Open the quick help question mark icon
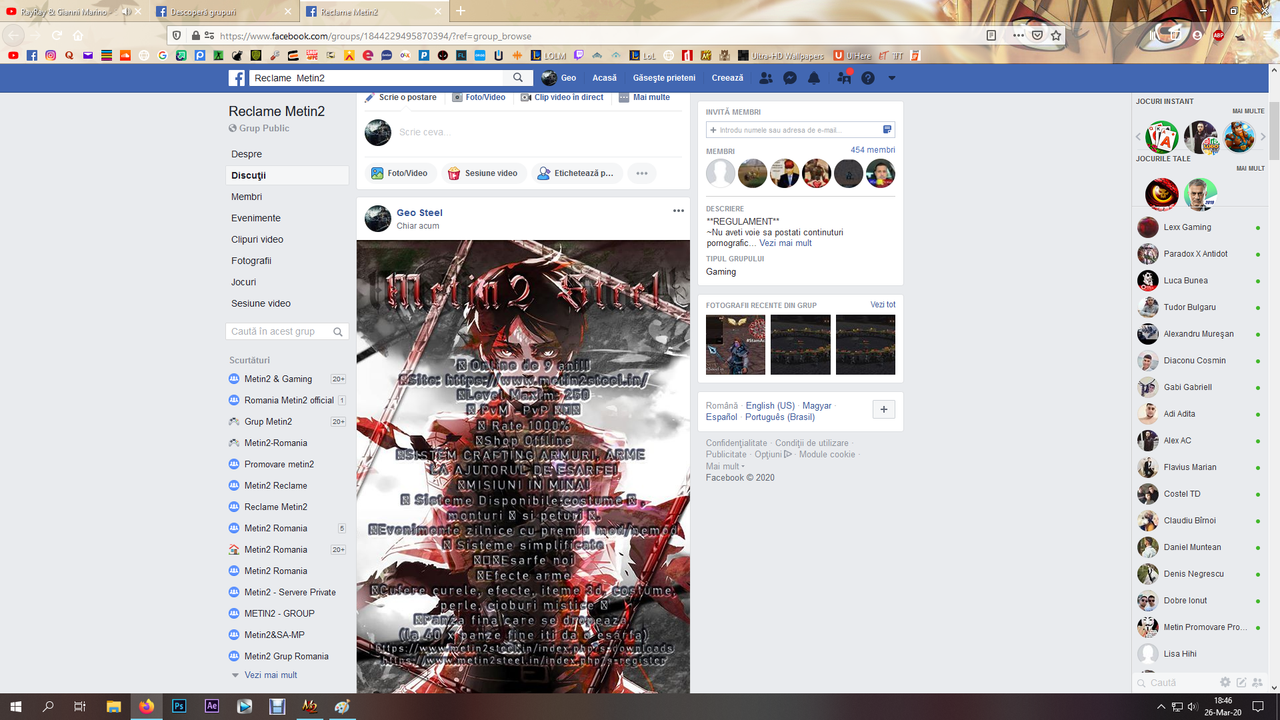 tap(868, 78)
